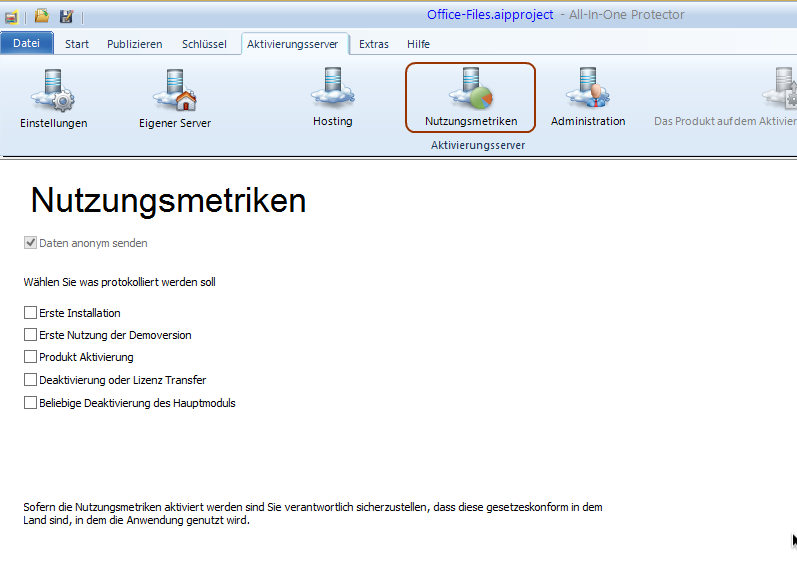Toggle the Produkt Aktivierung checkbox
The image size is (797, 577).
[x=30, y=357]
